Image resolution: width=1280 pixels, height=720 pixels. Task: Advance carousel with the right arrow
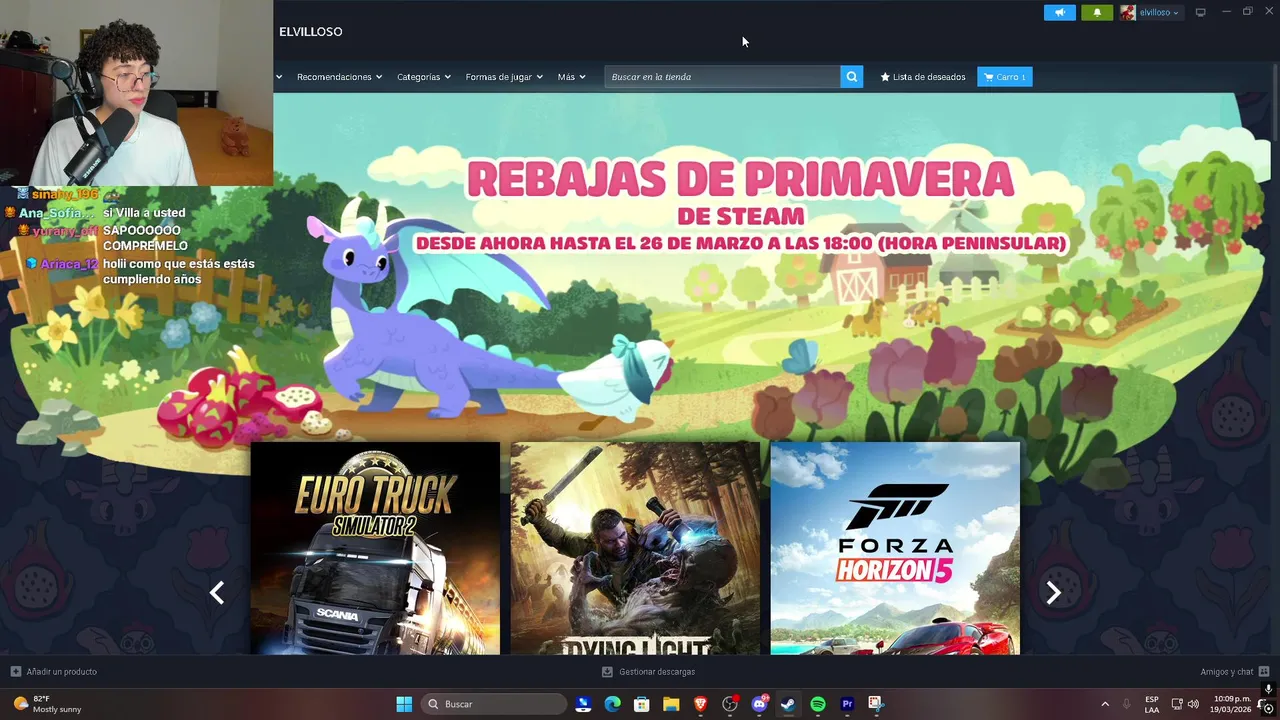coord(1053,593)
